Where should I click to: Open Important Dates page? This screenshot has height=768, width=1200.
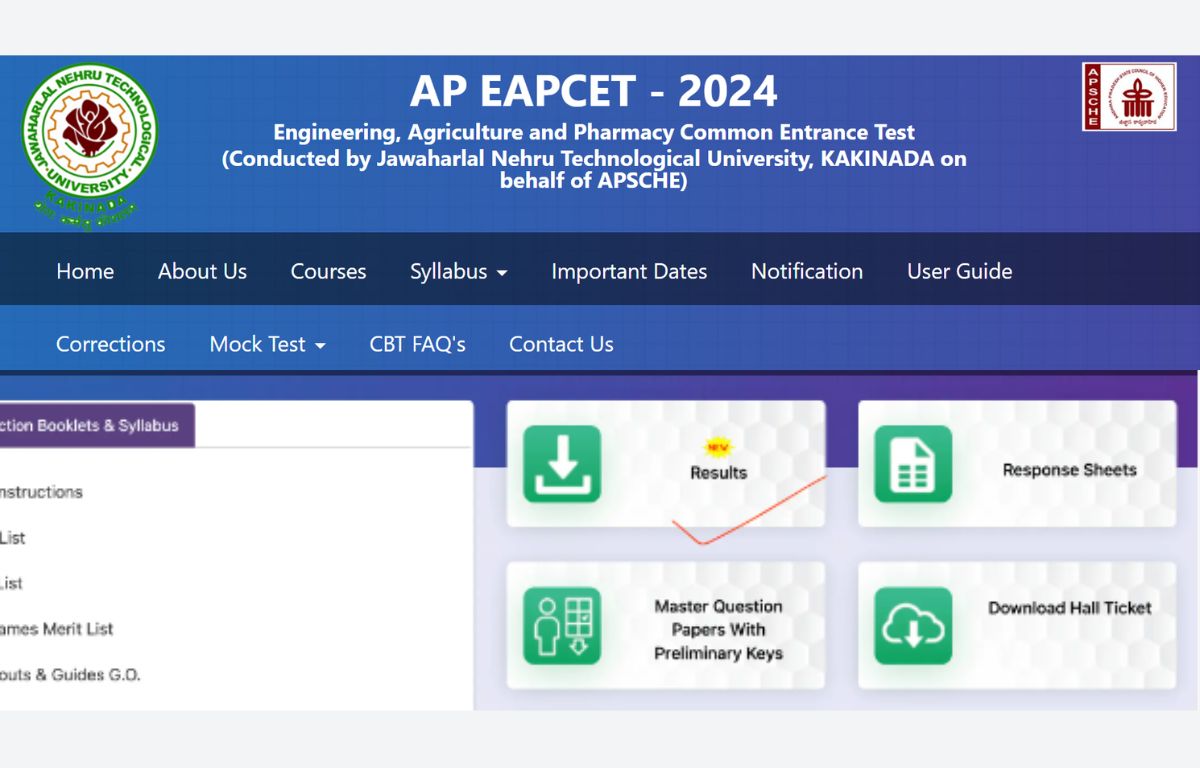pos(629,271)
